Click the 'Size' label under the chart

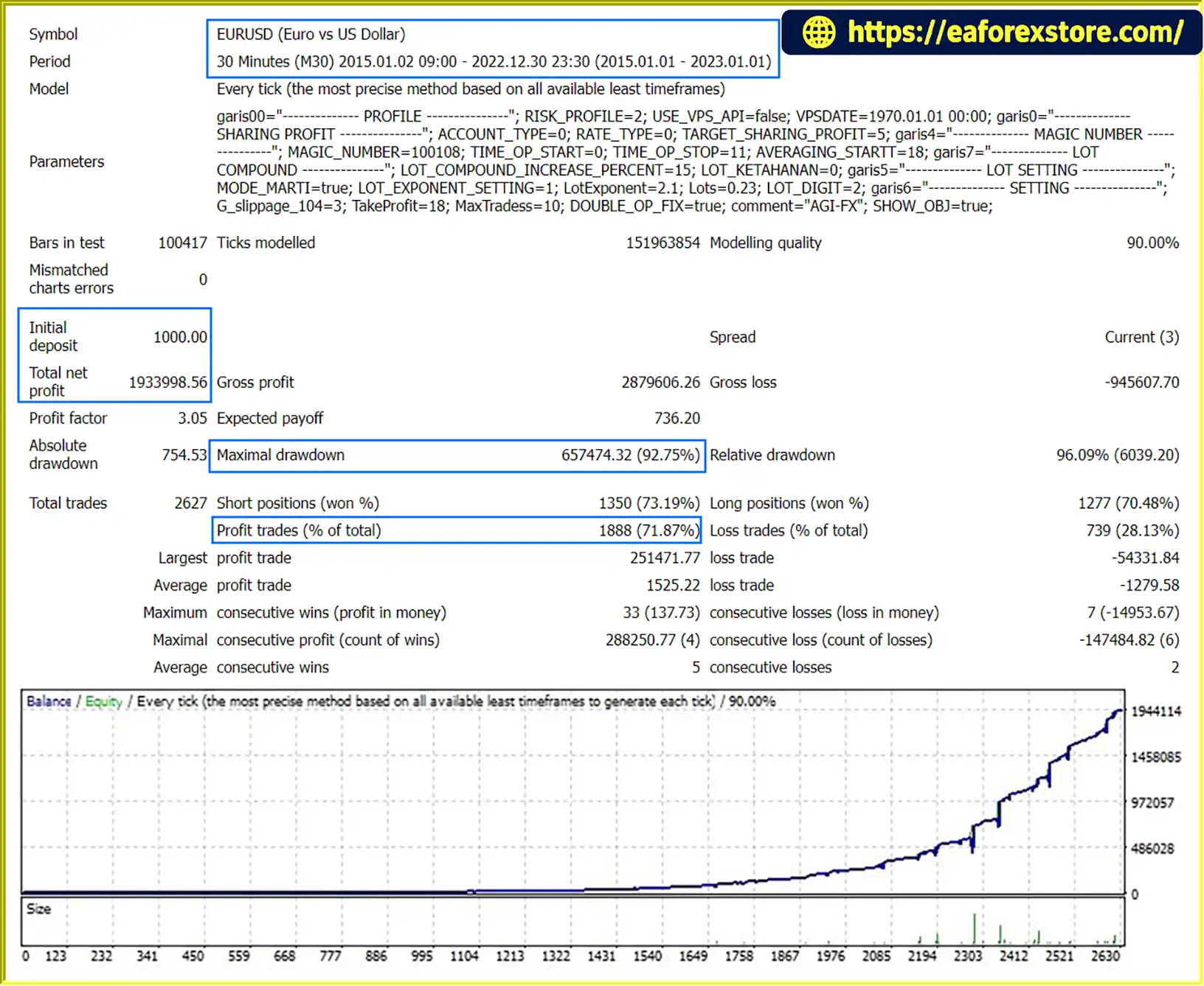pyautogui.click(x=38, y=909)
